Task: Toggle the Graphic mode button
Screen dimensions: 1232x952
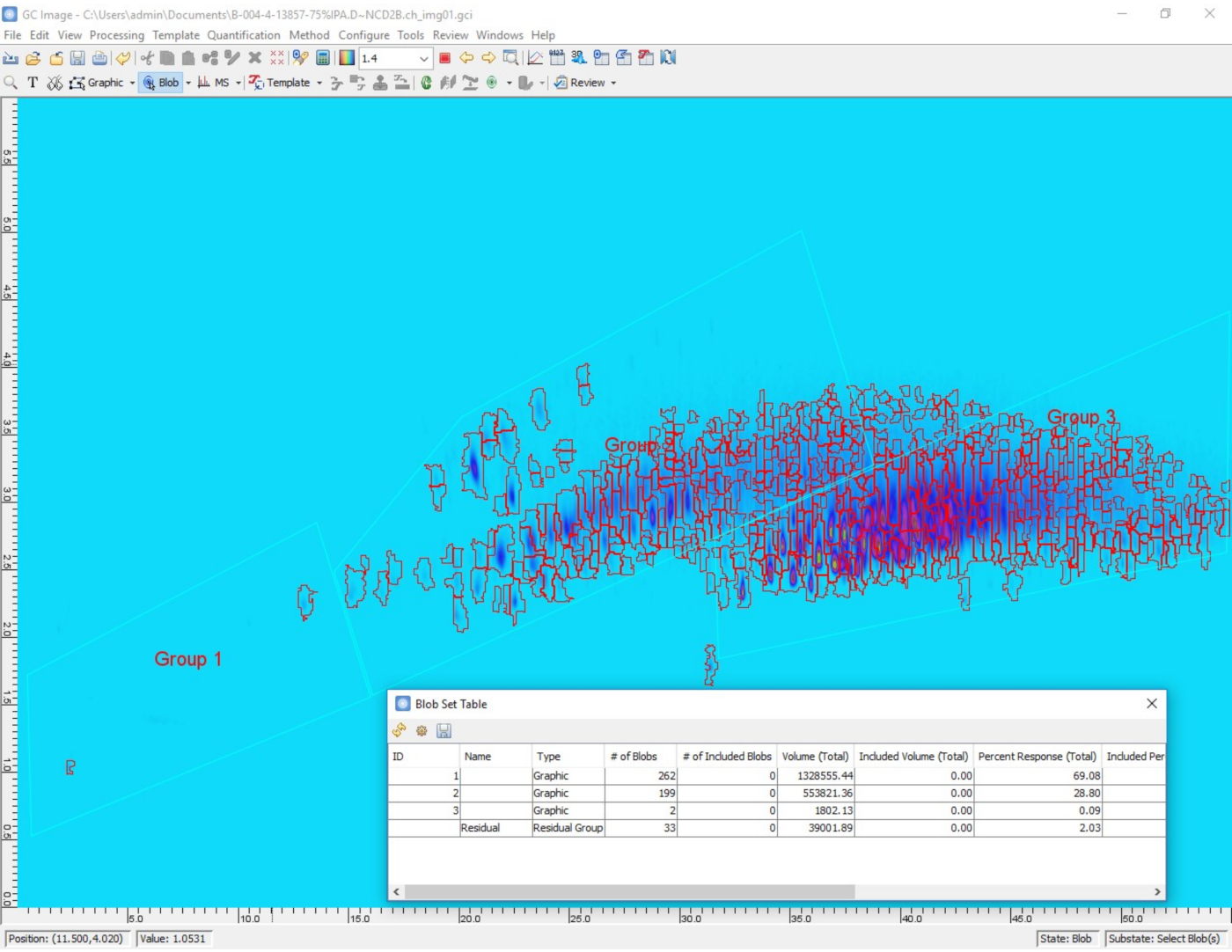Action: (97, 83)
